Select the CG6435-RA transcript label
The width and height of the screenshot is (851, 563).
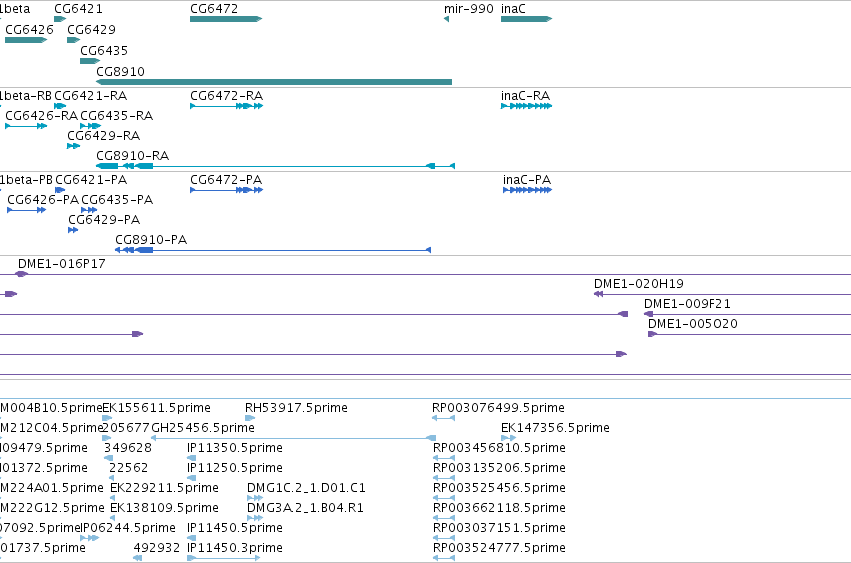[117, 116]
